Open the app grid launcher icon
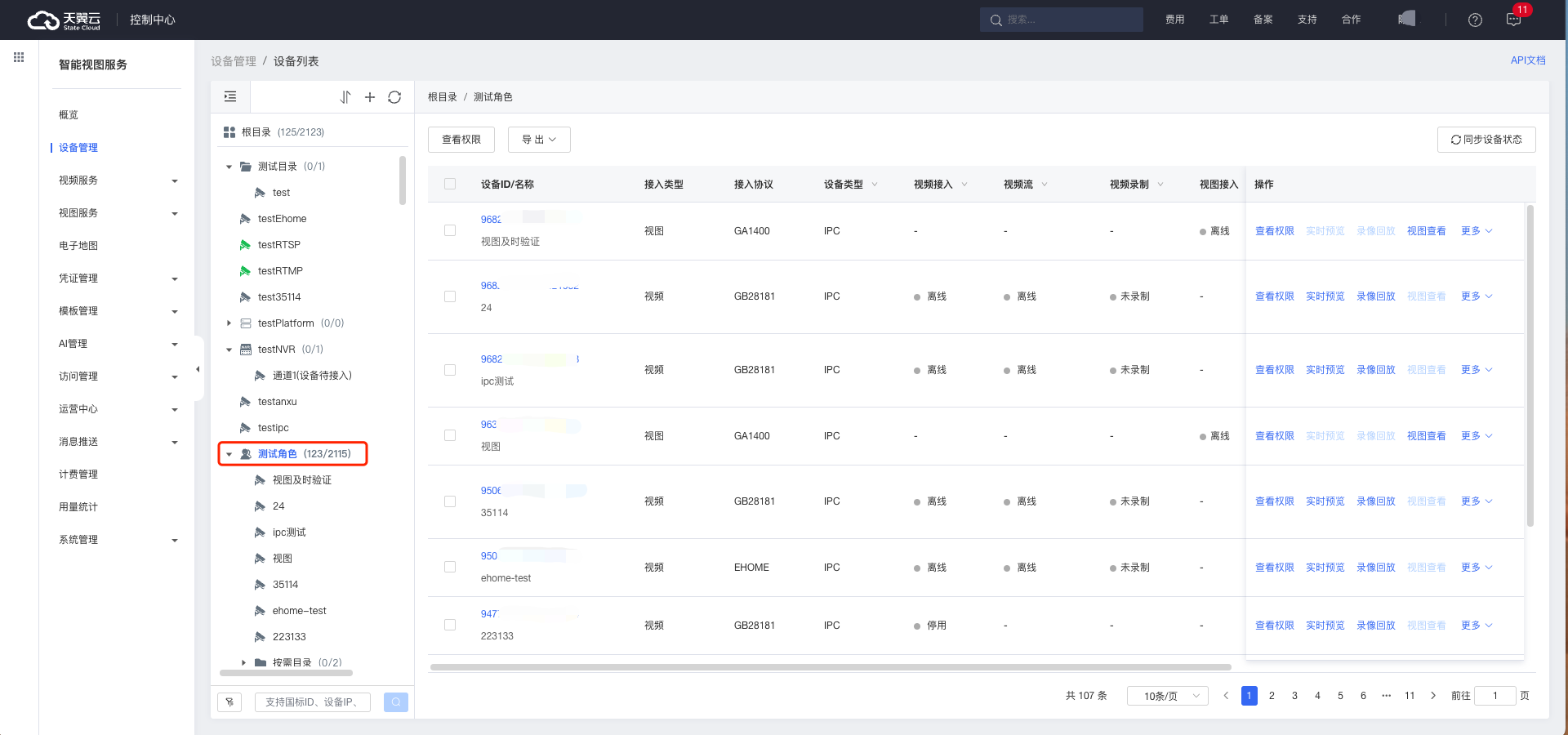1568x735 pixels. [x=19, y=57]
